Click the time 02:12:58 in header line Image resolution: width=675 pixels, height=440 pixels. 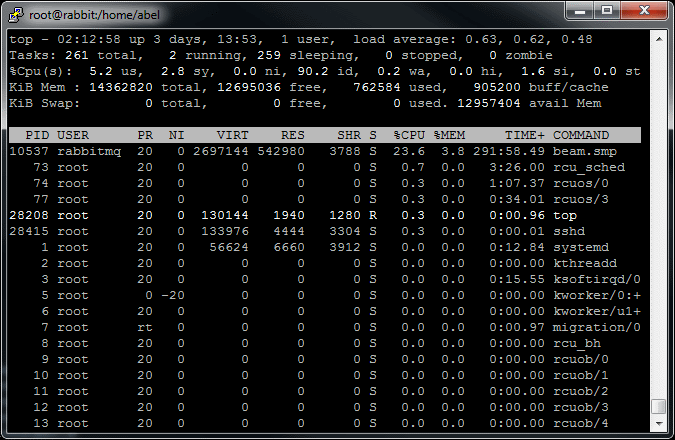89,39
